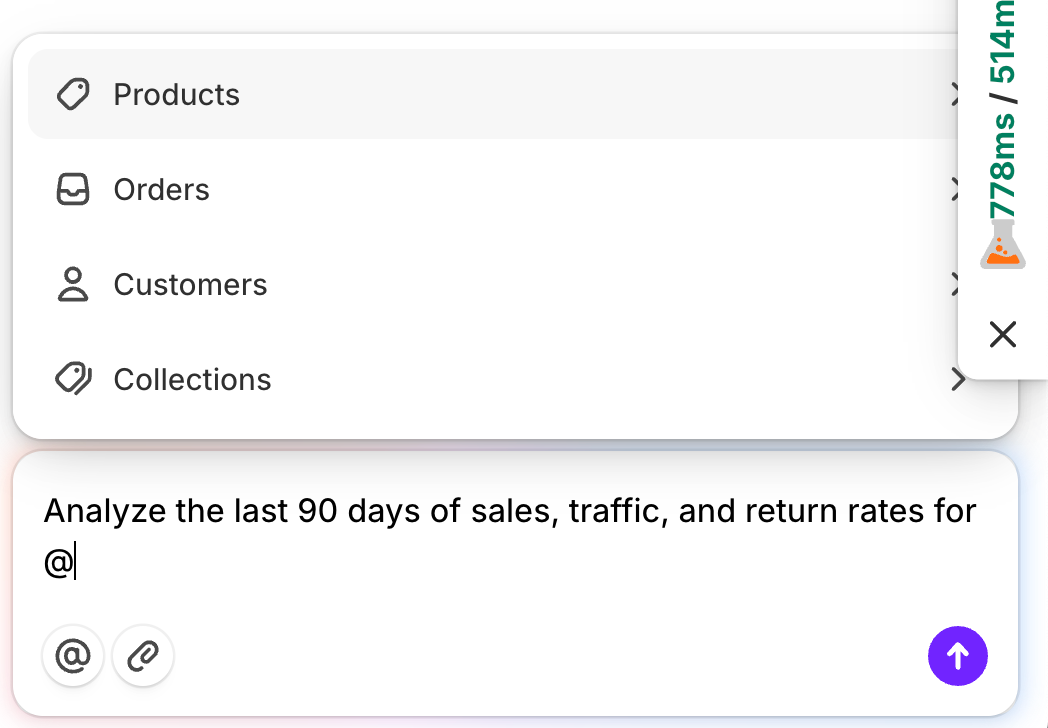Pick the Customers menu entry
The image size is (1048, 728).
pos(190,285)
